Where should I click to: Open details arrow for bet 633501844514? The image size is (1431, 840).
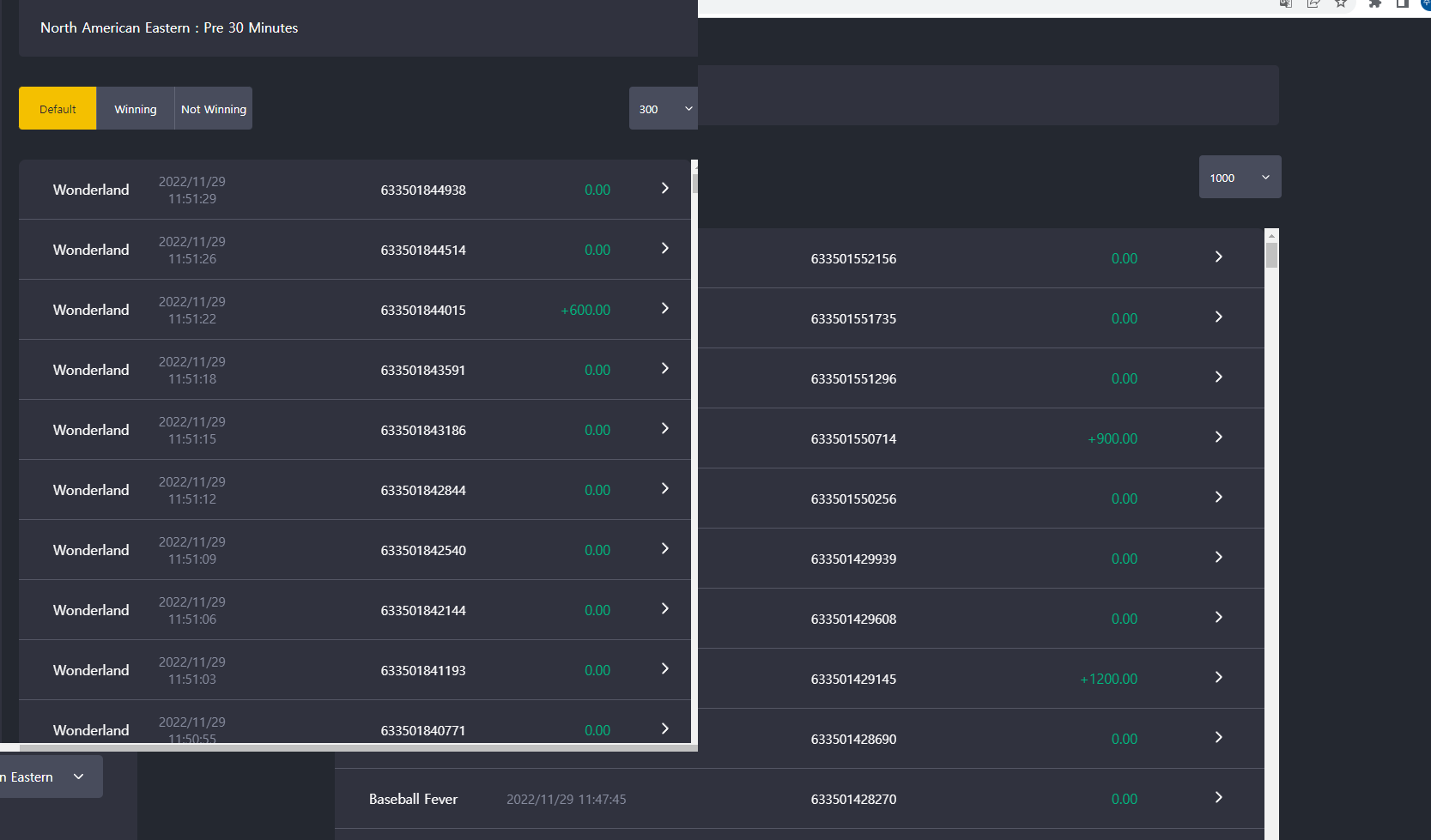pyautogui.click(x=664, y=248)
